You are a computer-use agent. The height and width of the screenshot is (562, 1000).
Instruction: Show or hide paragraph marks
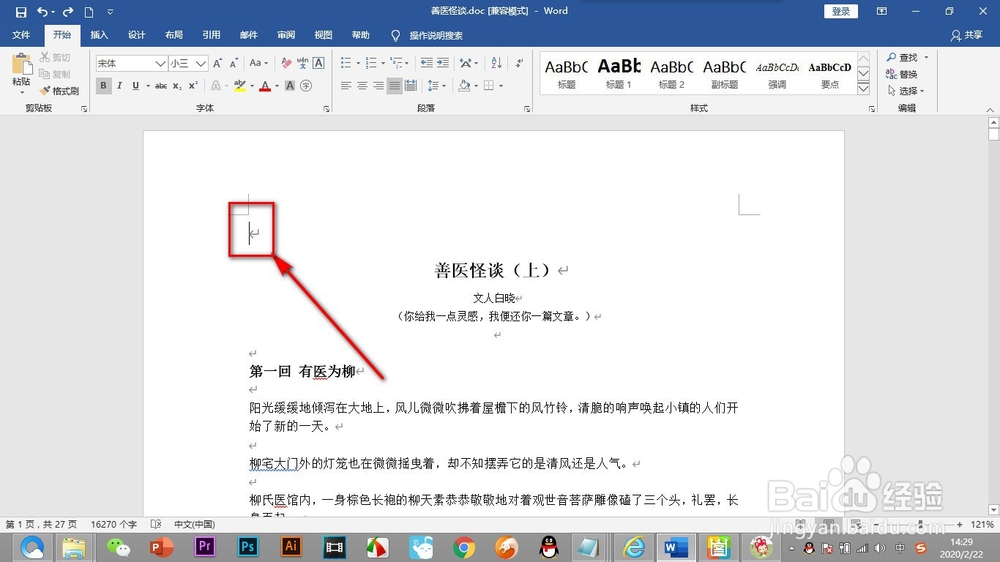520,63
